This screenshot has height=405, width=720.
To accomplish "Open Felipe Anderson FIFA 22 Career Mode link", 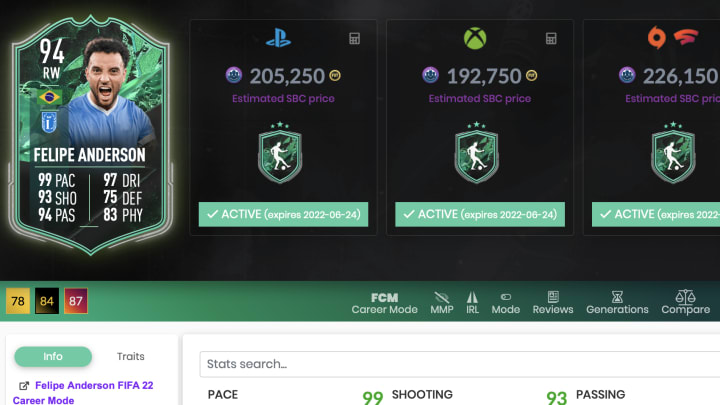I will click(83, 392).
